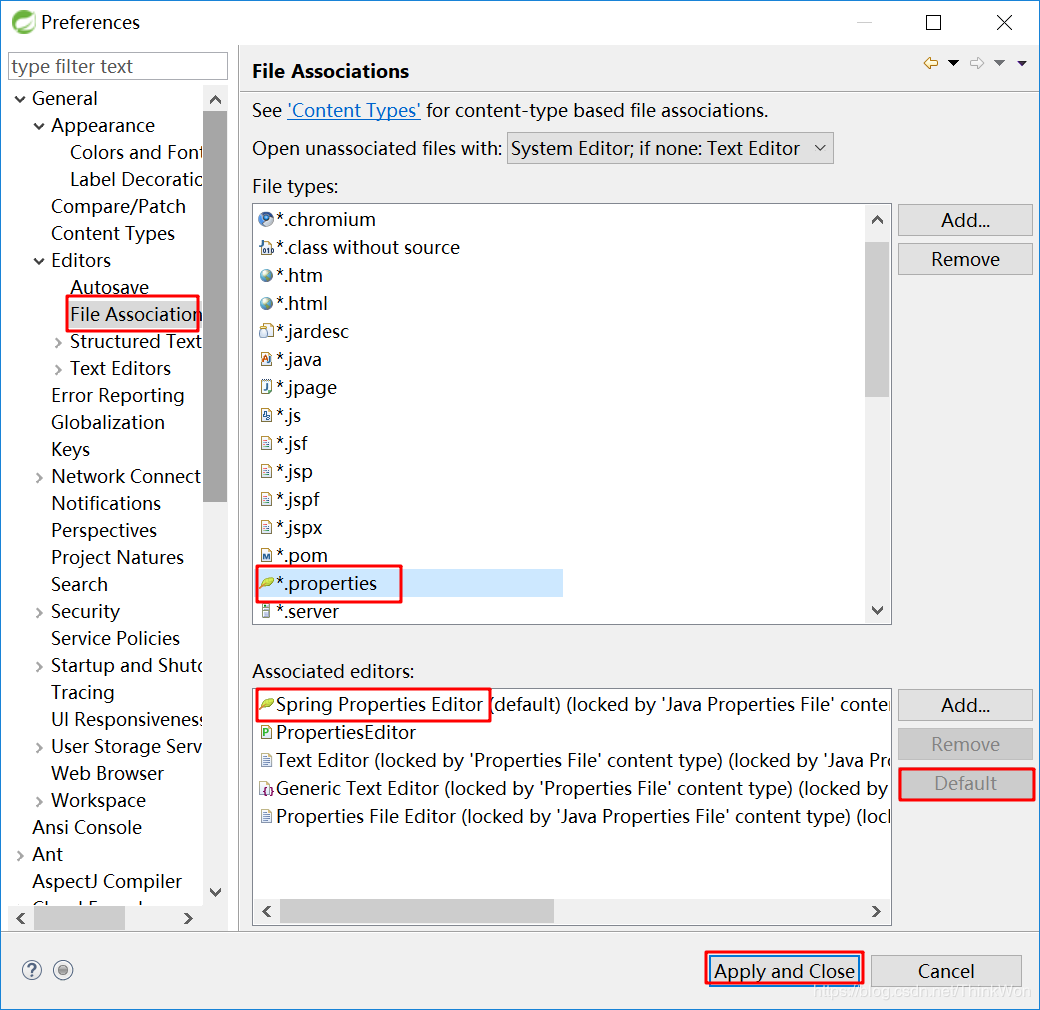Select the *.pom Maven icon
Viewport: 1040px width, 1010px height.
click(266, 555)
